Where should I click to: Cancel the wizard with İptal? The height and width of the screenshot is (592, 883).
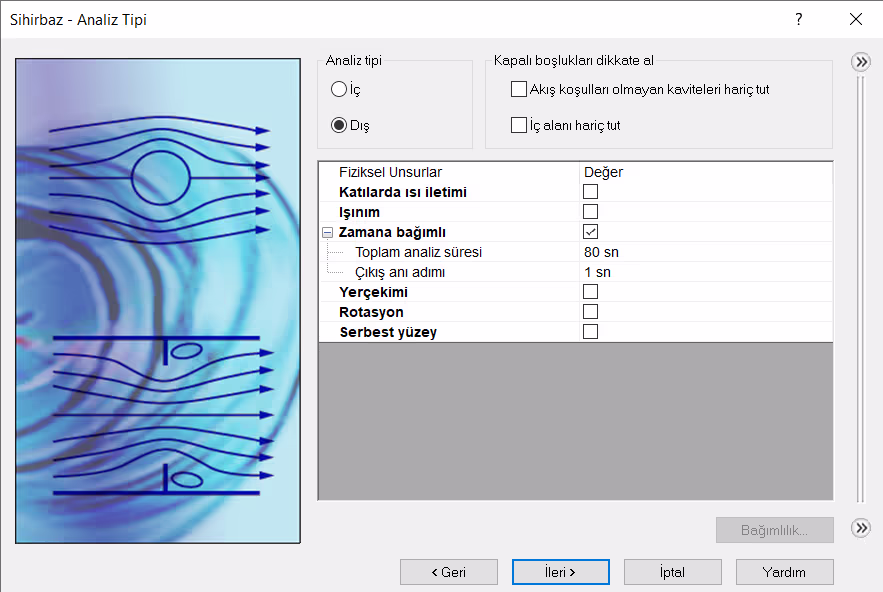672,572
